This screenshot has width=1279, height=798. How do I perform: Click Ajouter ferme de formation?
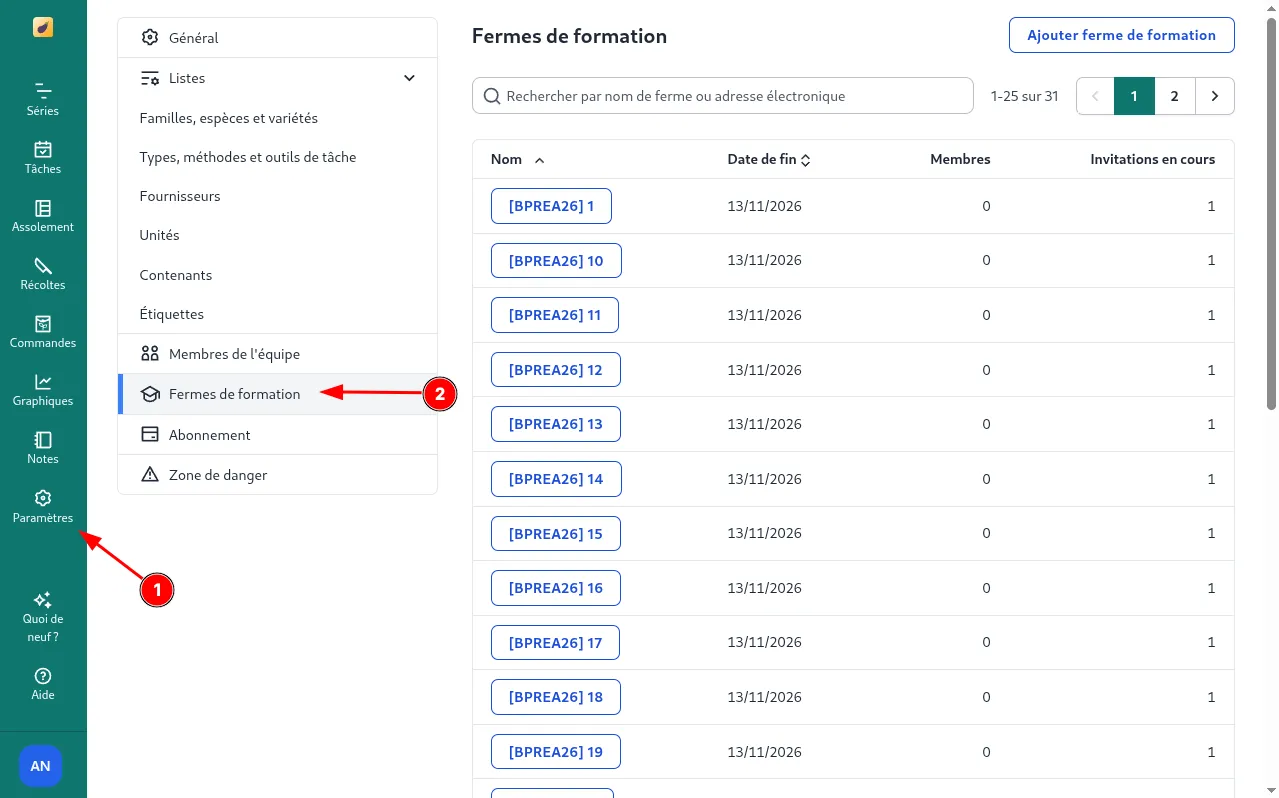pos(1121,34)
